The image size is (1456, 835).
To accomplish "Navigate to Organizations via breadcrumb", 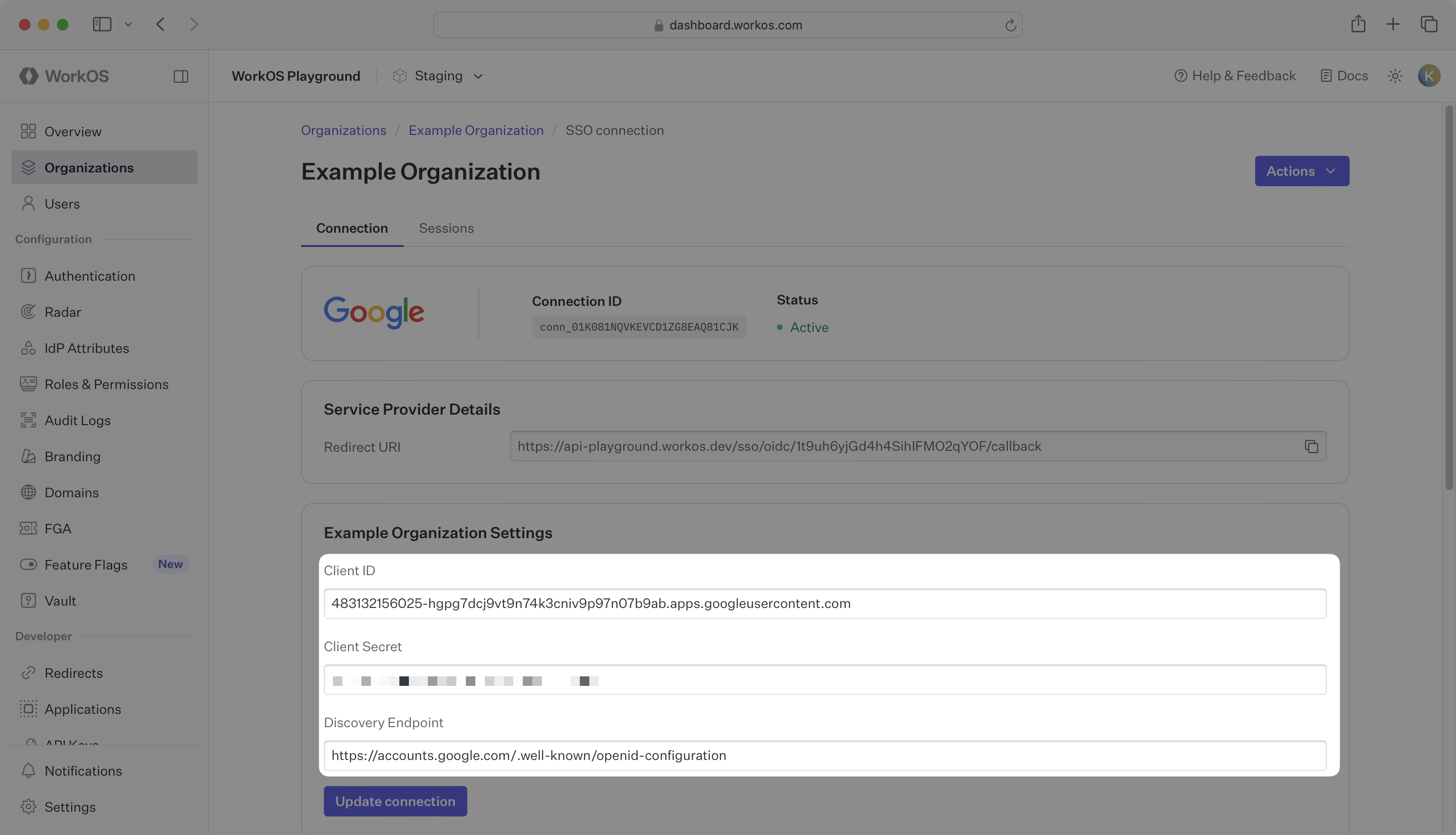I will pos(343,130).
